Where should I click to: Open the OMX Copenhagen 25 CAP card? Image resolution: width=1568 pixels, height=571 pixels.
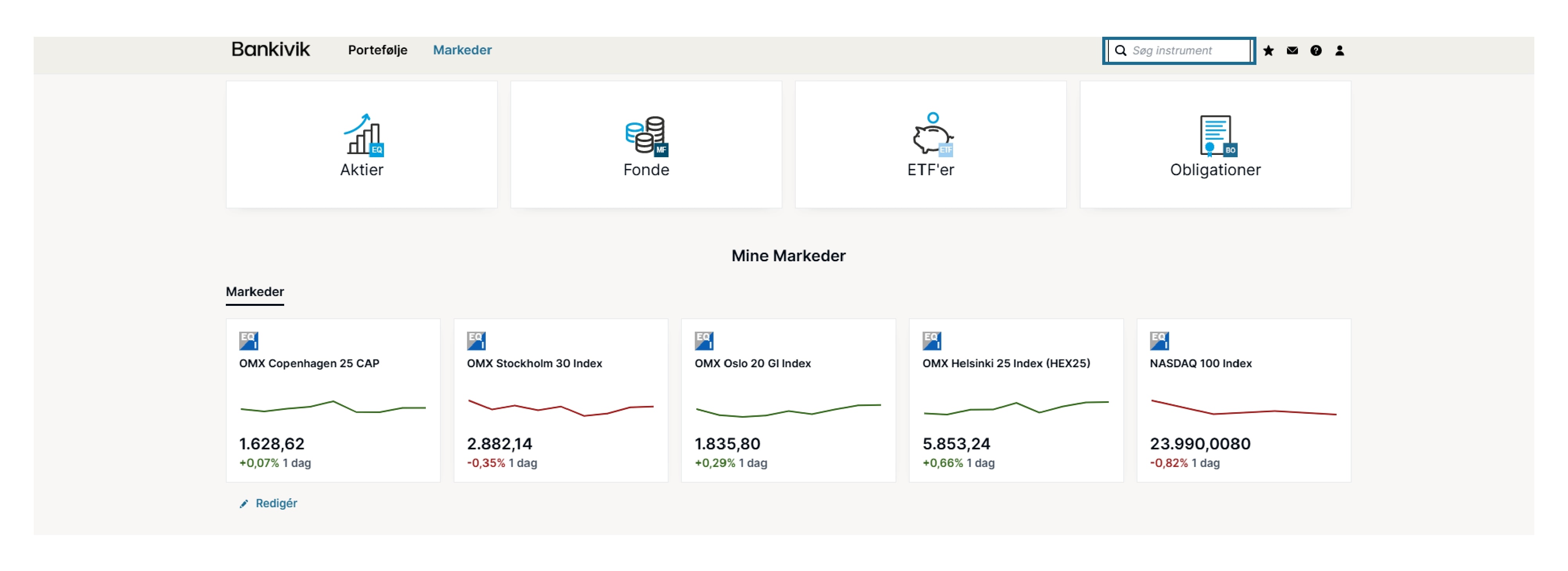pyautogui.click(x=332, y=400)
